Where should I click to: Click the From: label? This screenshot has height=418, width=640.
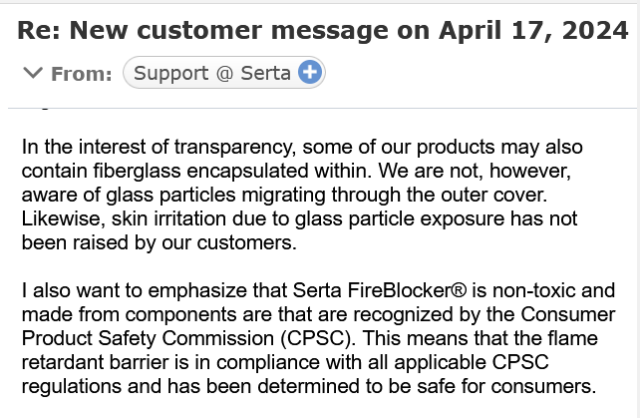click(x=82, y=73)
